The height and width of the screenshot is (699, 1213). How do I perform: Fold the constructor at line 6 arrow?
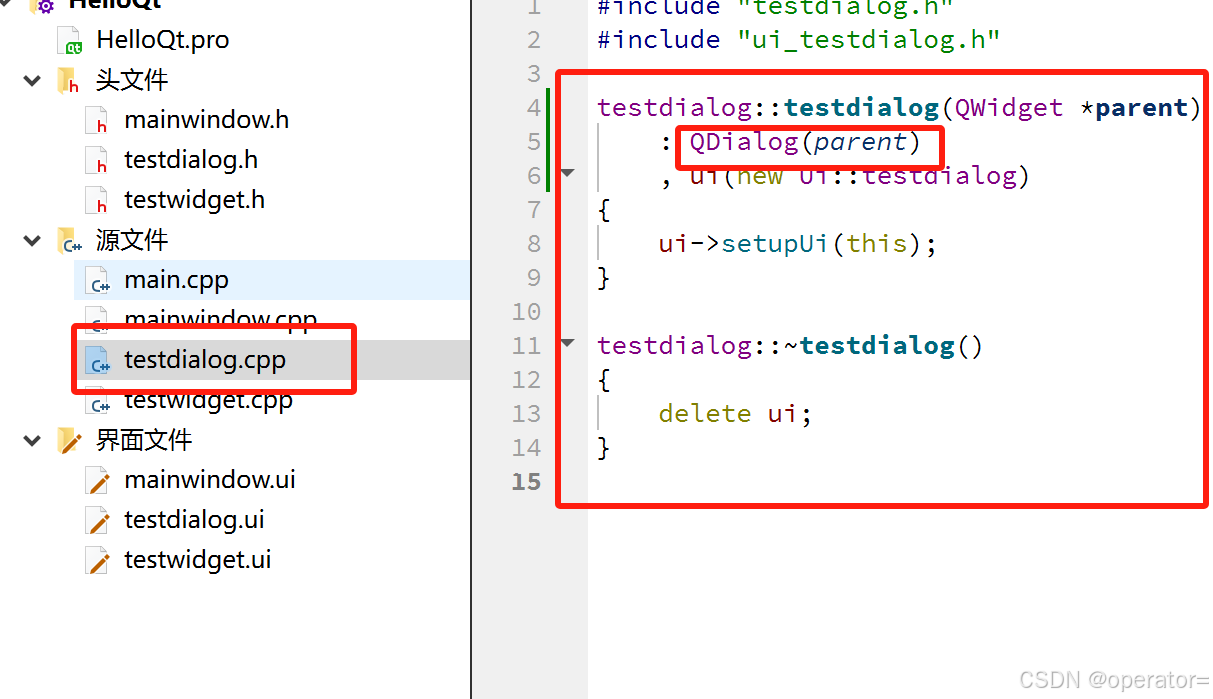click(x=568, y=173)
